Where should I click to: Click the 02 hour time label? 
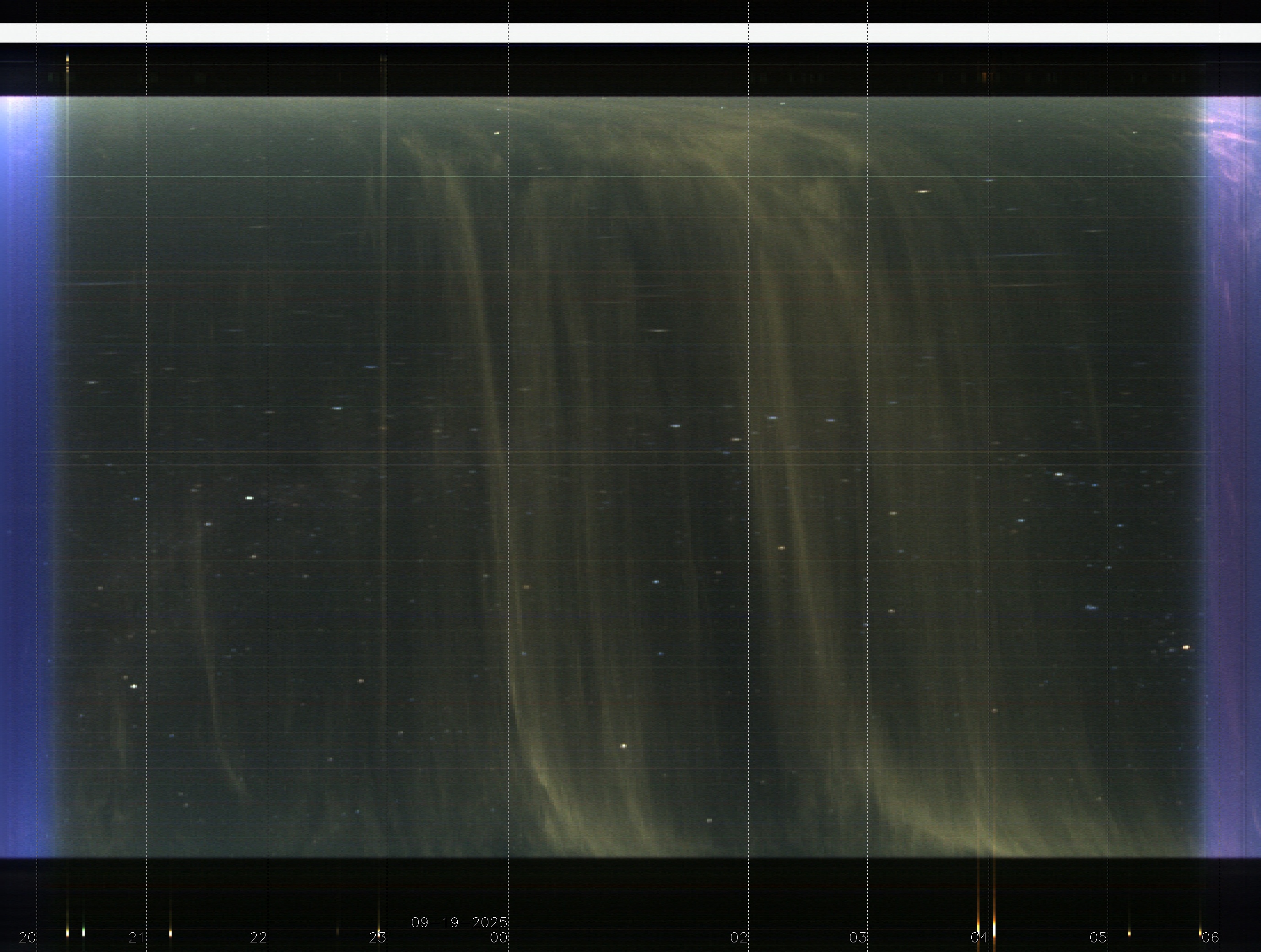[x=738, y=937]
